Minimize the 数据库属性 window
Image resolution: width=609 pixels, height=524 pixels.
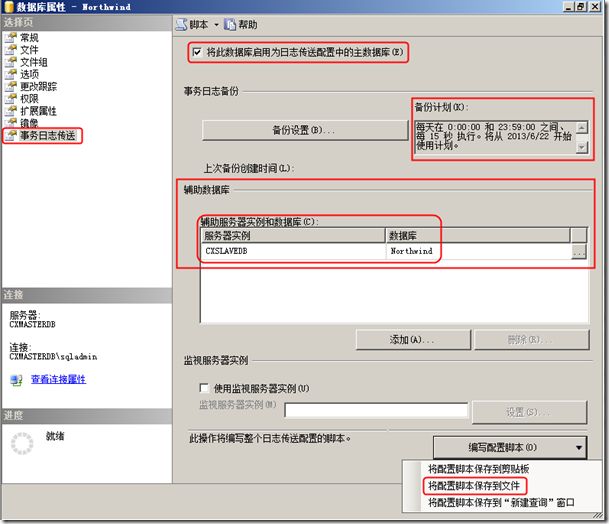(569, 7)
